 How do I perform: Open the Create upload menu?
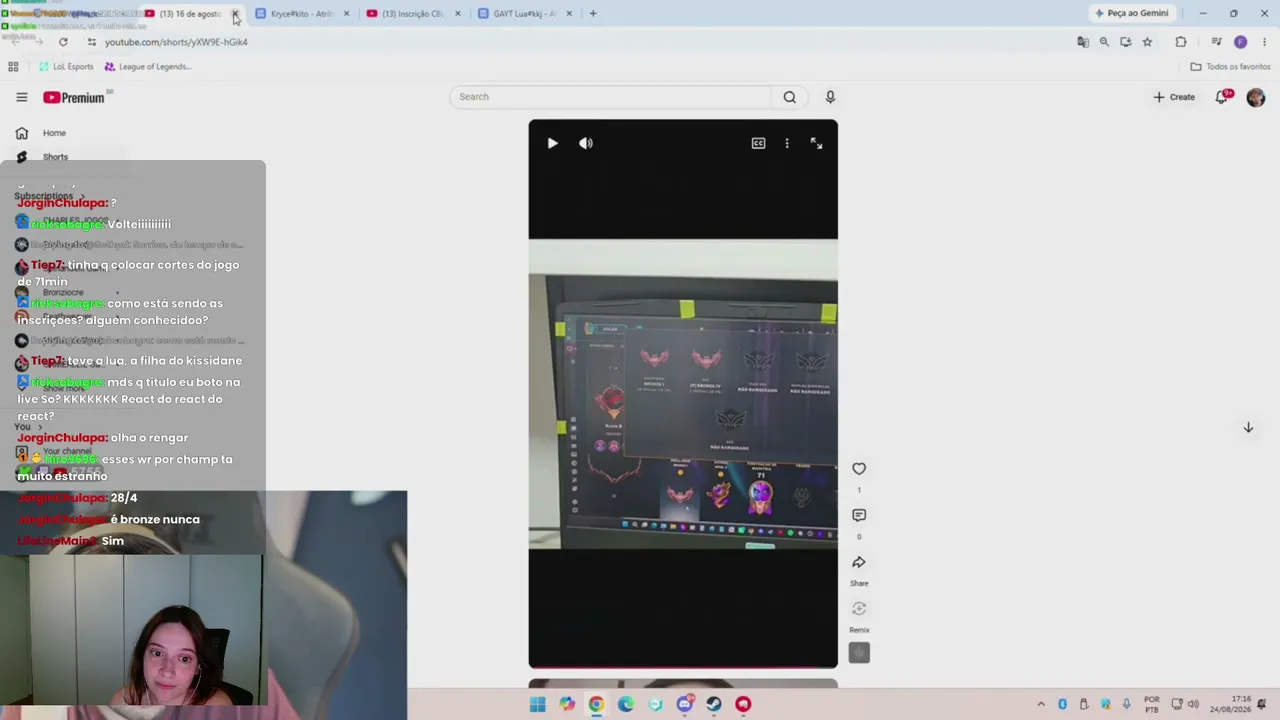tap(1174, 97)
